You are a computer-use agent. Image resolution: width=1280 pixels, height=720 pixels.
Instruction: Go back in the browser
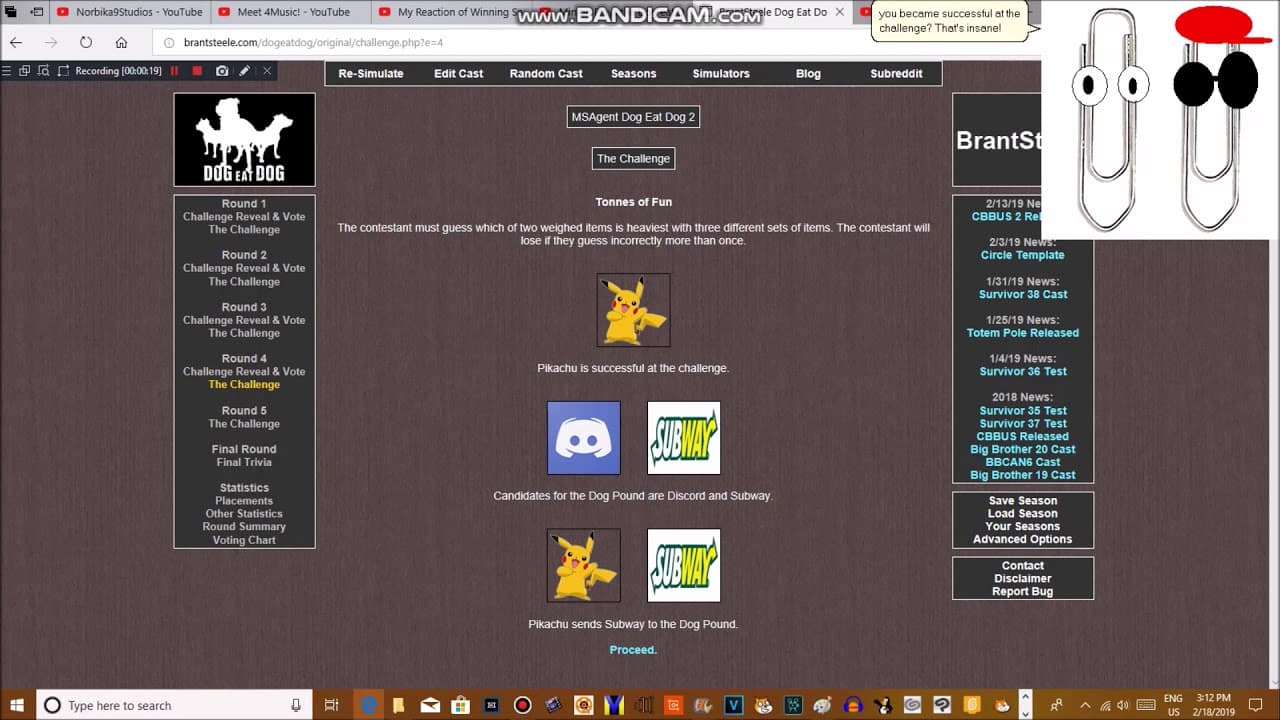click(x=16, y=43)
